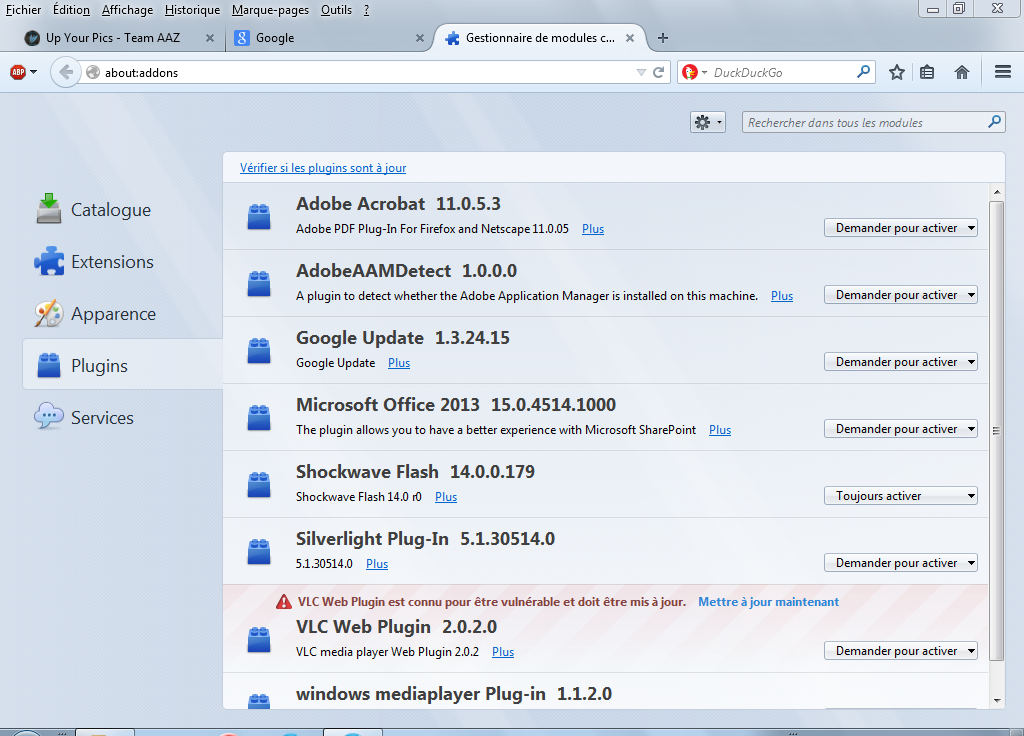Open the Édition menu
Image resolution: width=1024 pixels, height=736 pixels.
(71, 10)
